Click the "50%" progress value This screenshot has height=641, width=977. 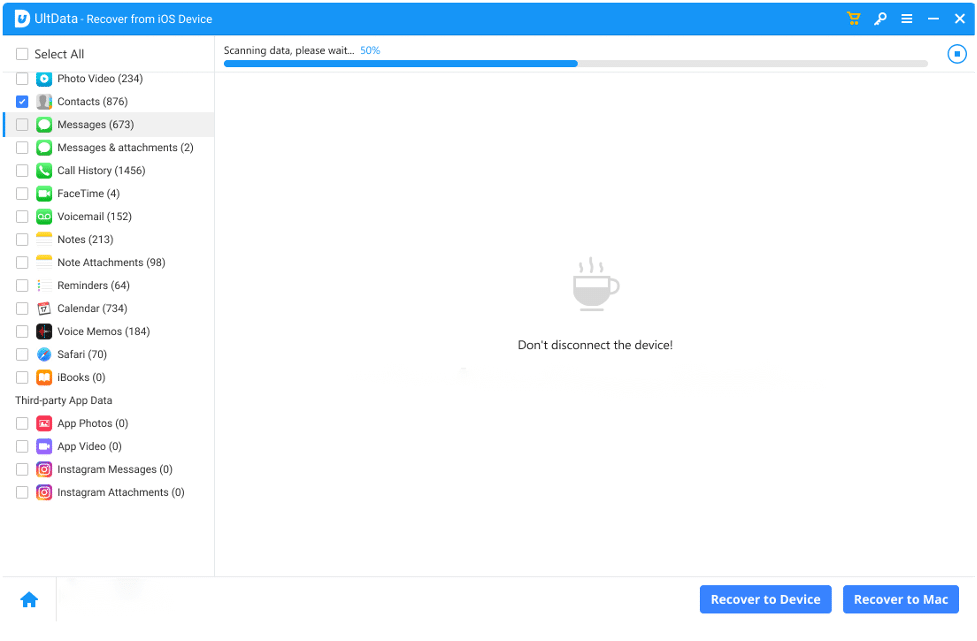(370, 50)
